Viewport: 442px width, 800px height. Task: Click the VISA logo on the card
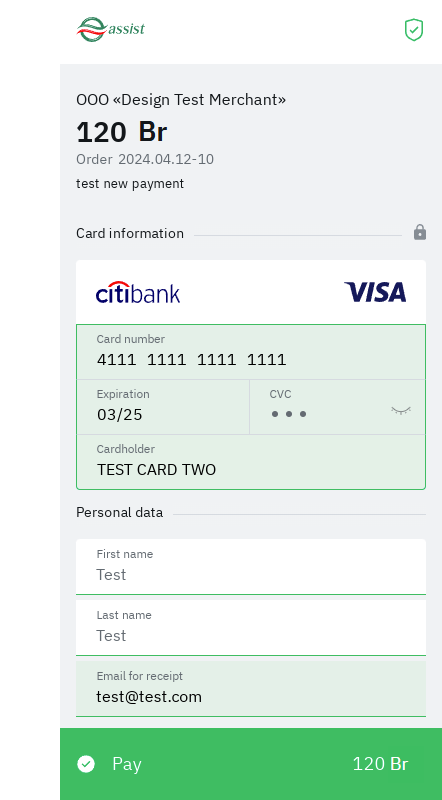[x=375, y=292]
